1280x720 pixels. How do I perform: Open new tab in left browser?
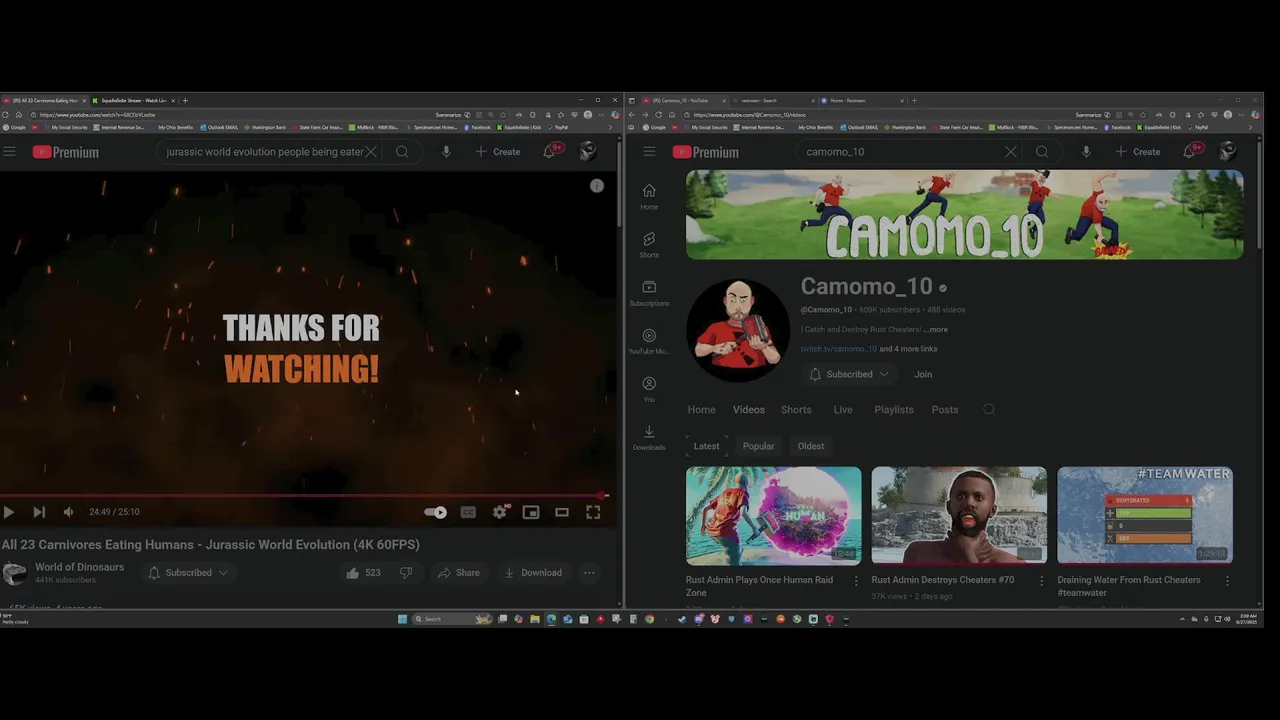point(185,100)
